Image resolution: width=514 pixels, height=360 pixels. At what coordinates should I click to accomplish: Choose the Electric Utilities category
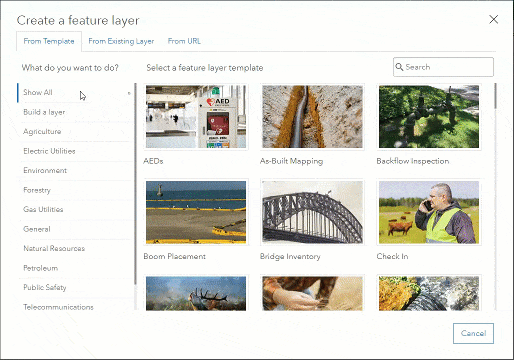tap(75, 151)
